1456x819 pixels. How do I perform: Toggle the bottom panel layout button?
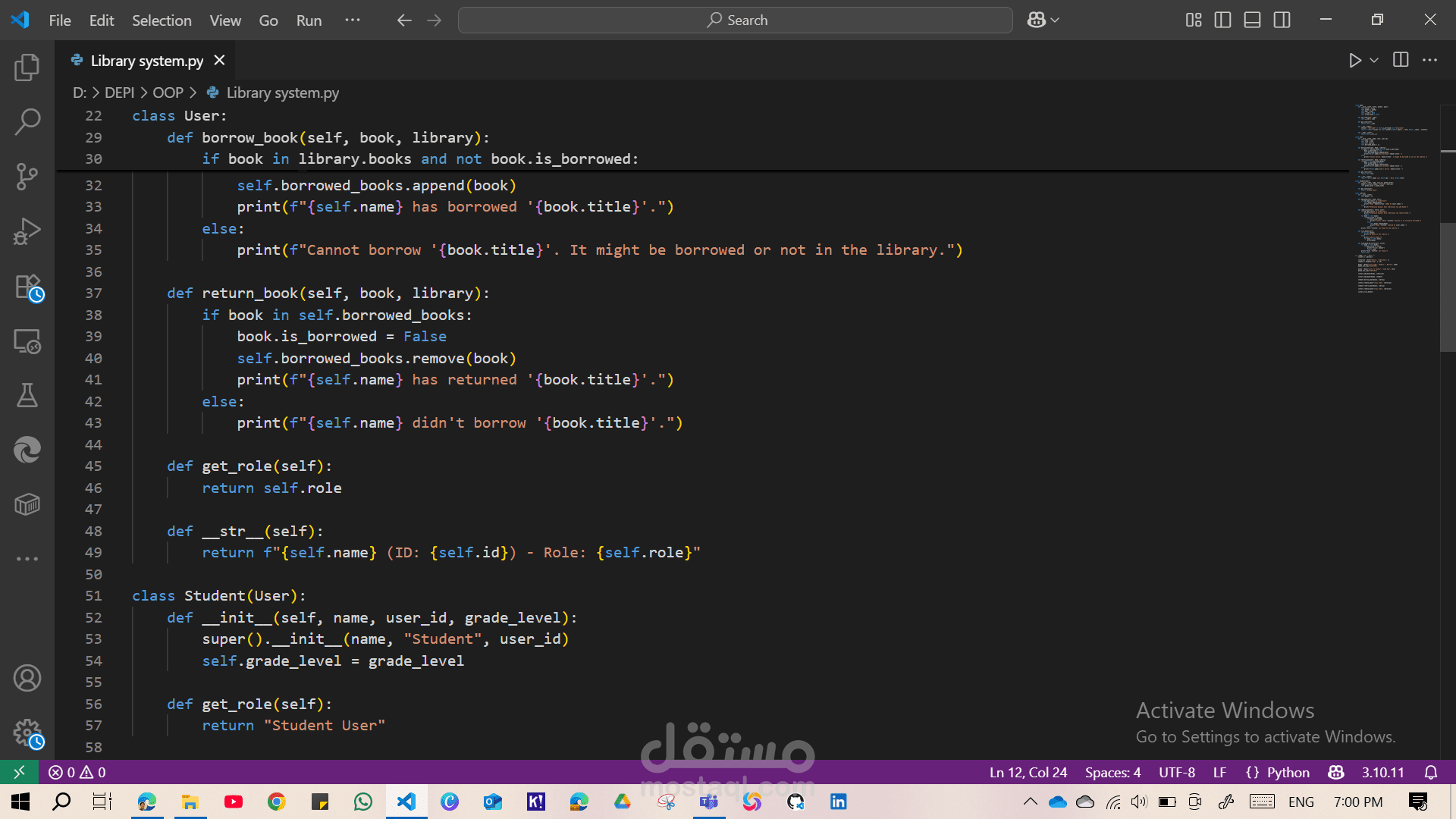tap(1252, 20)
